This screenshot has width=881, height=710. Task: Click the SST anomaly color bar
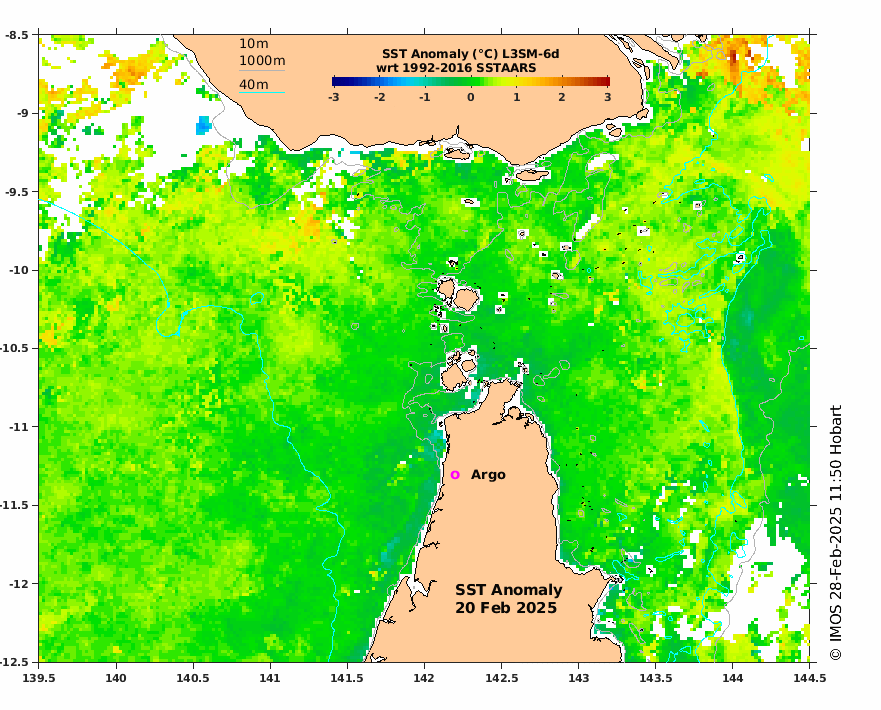click(x=471, y=81)
